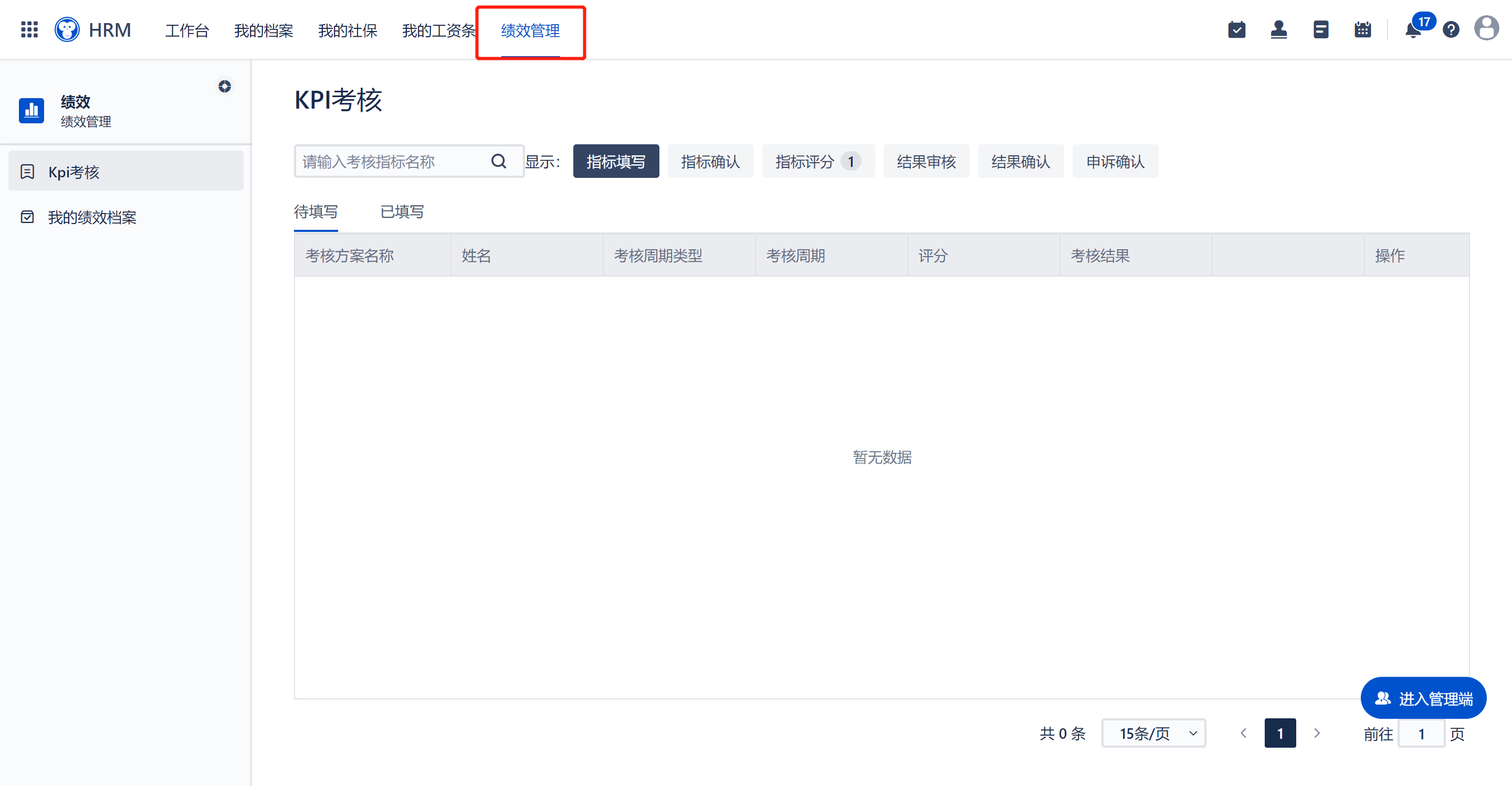This screenshot has width=1512, height=786.
Task: Click the HRM monkey logo
Action: [x=67, y=30]
